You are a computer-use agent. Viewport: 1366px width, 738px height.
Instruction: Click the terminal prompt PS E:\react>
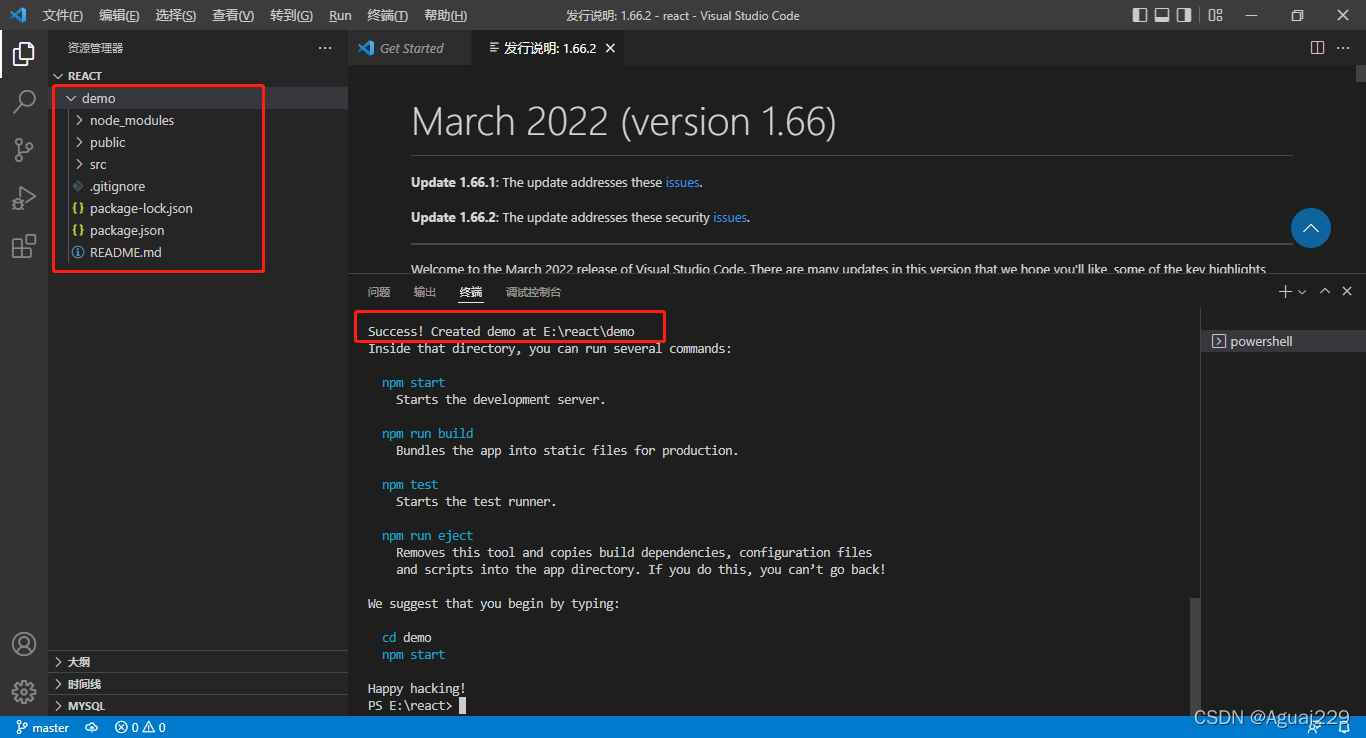point(410,706)
